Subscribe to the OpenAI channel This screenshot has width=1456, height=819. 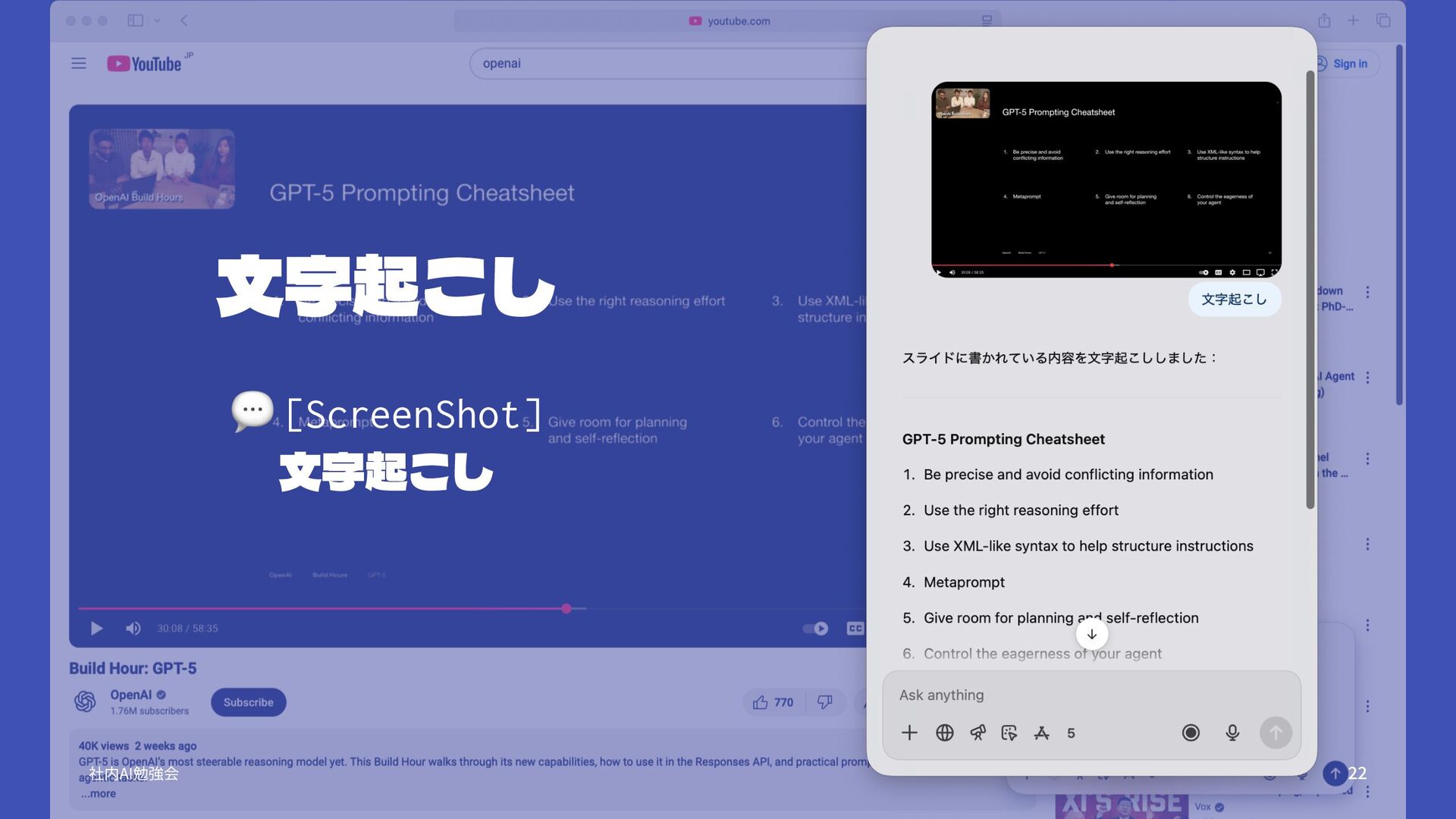click(248, 702)
